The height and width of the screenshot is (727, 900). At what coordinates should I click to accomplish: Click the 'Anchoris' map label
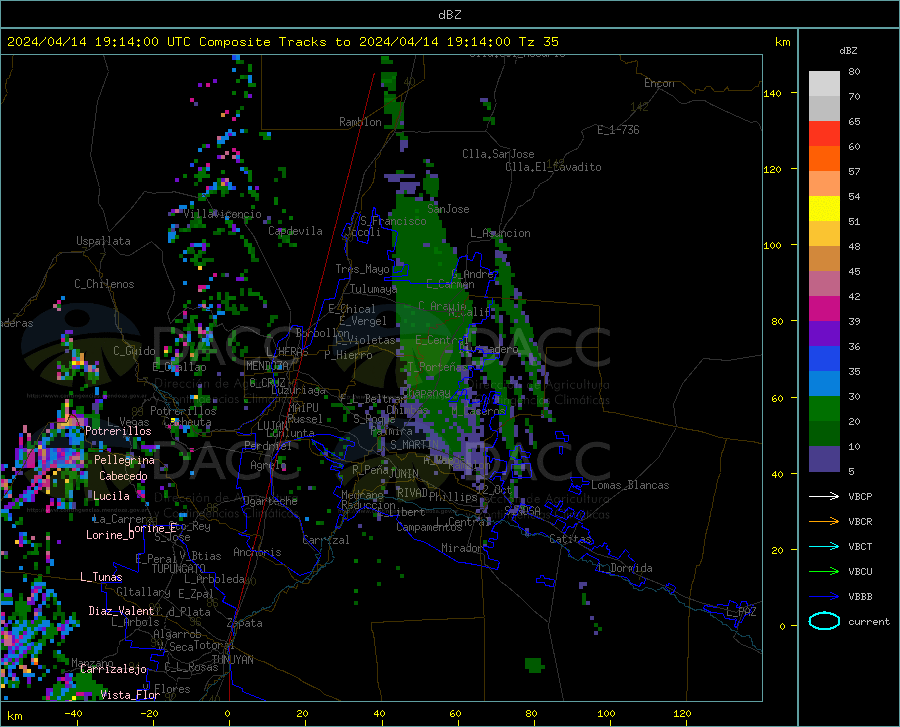point(257,552)
